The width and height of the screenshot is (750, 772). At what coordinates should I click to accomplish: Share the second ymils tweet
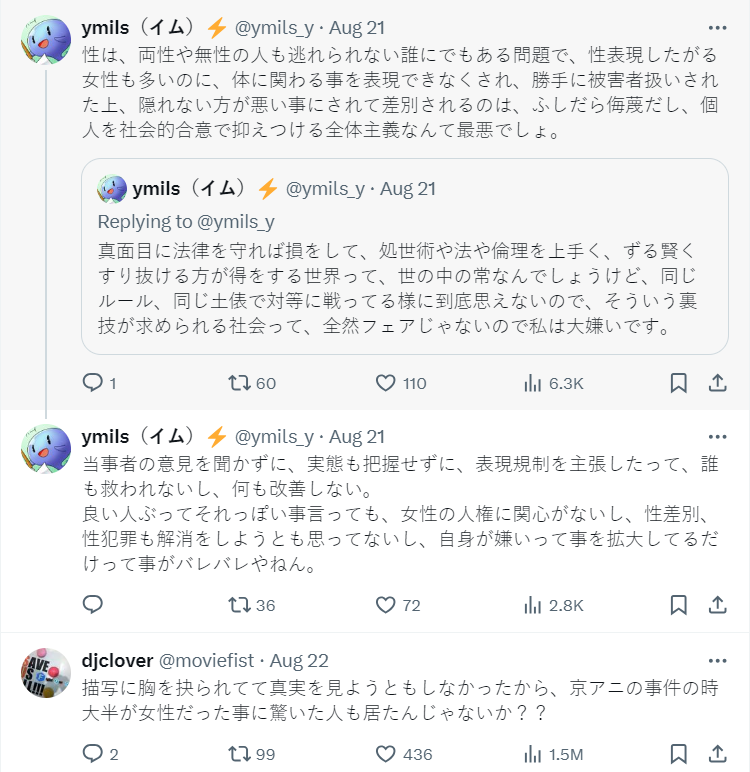[x=717, y=605]
